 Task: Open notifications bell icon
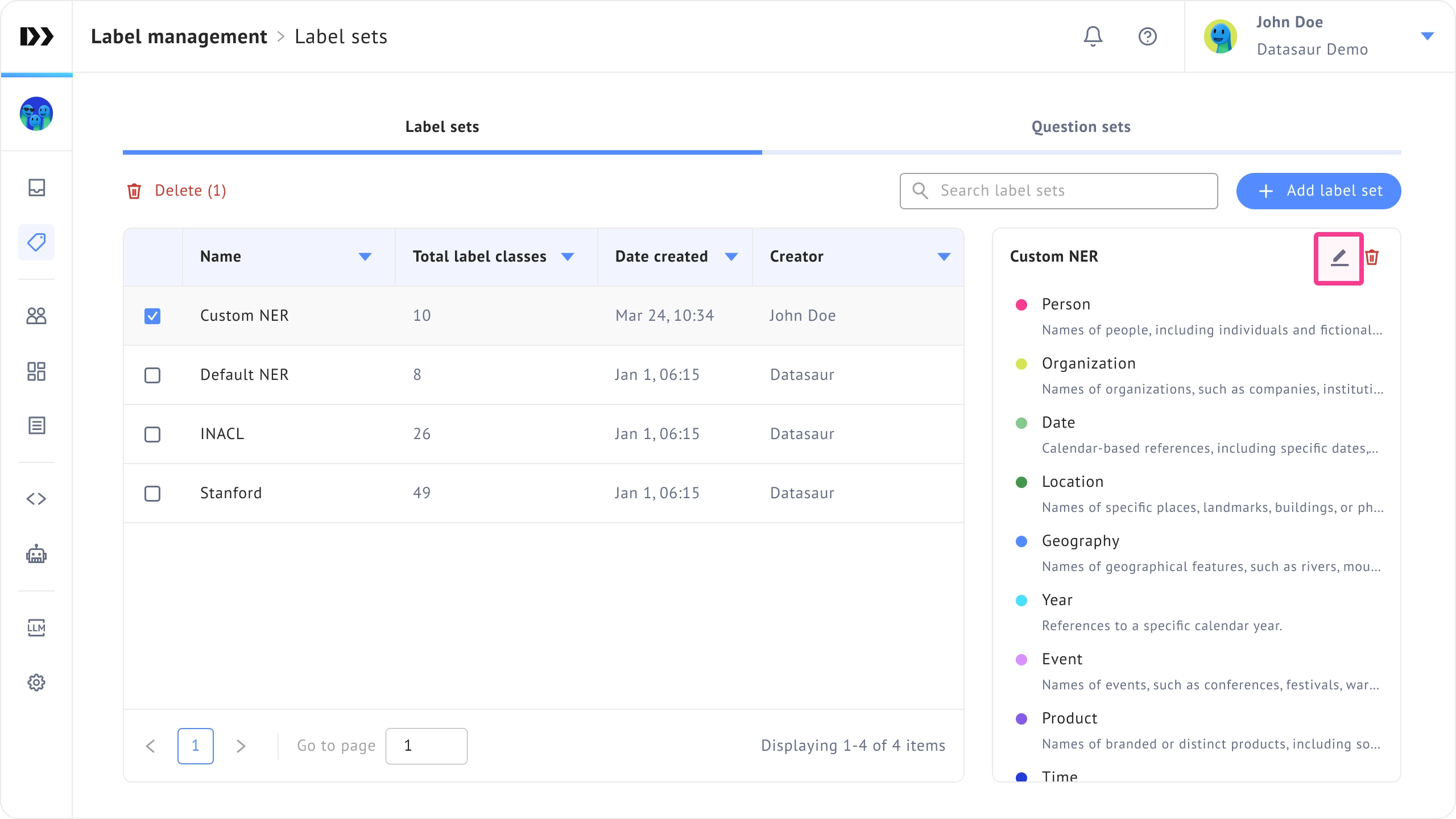pyautogui.click(x=1093, y=37)
